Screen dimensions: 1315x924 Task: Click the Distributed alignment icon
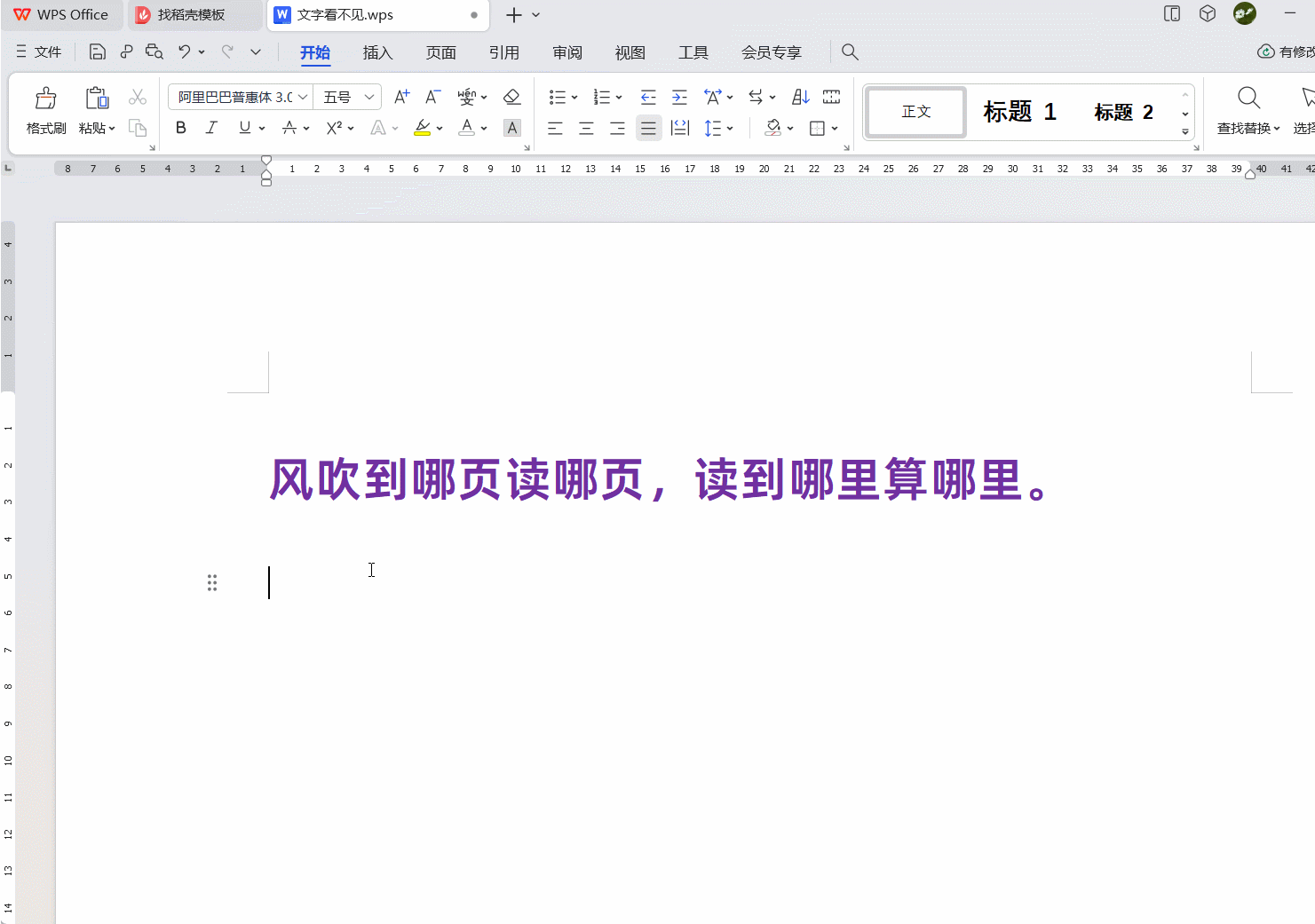(680, 129)
